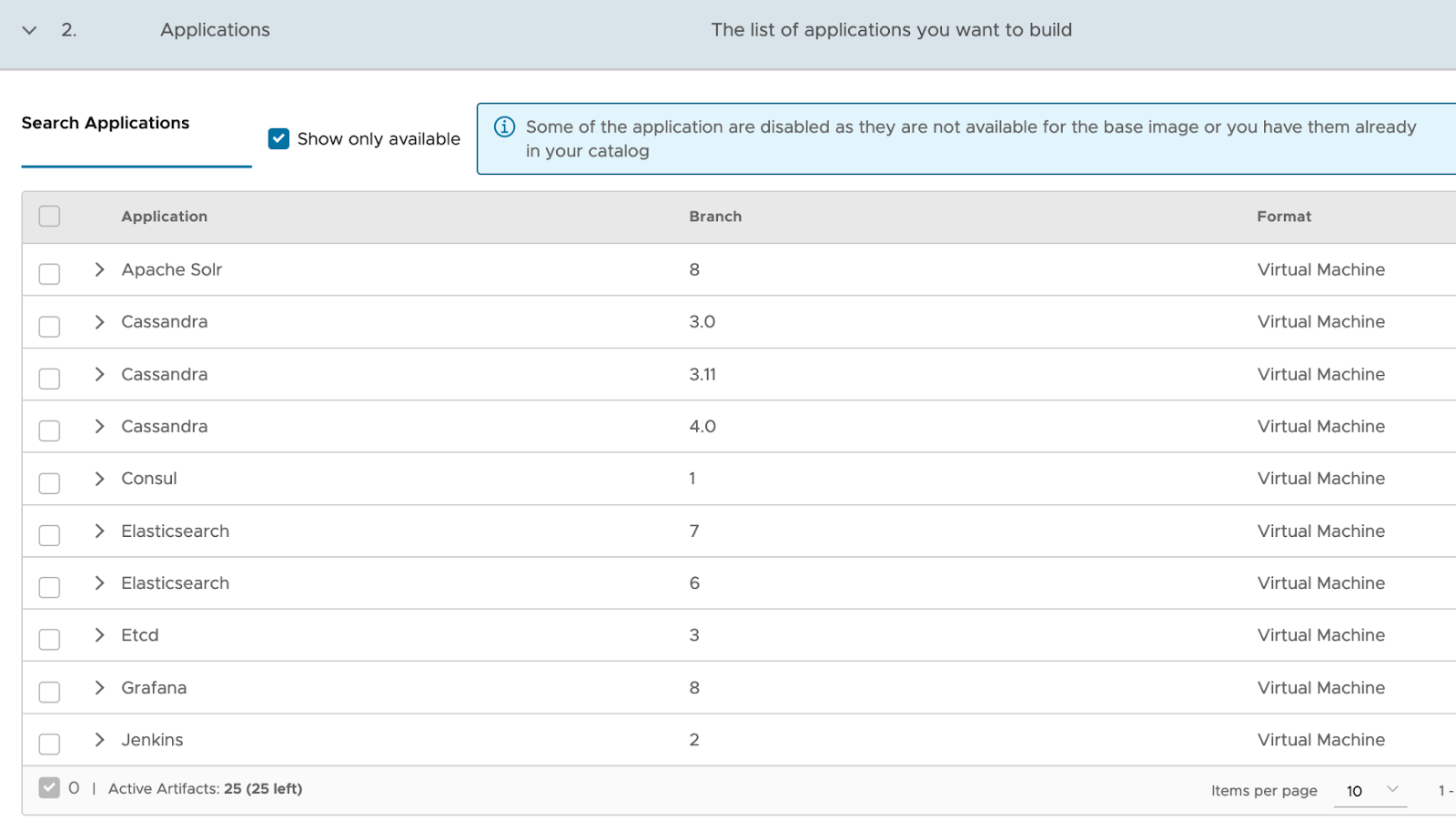The width and height of the screenshot is (1456, 830).
Task: Click the Etcd application name
Action: coord(140,635)
